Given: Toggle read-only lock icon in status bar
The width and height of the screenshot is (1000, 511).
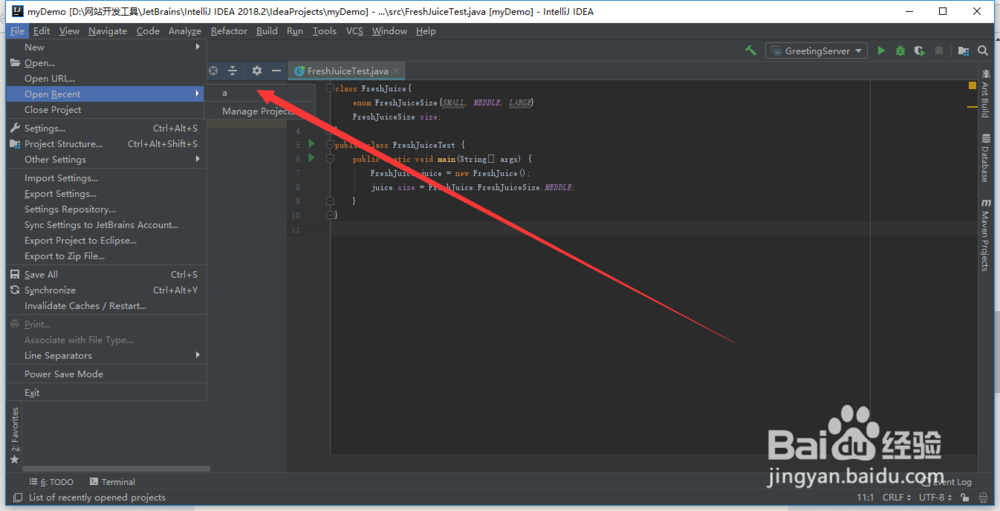Looking at the screenshot, I should tap(965, 498).
